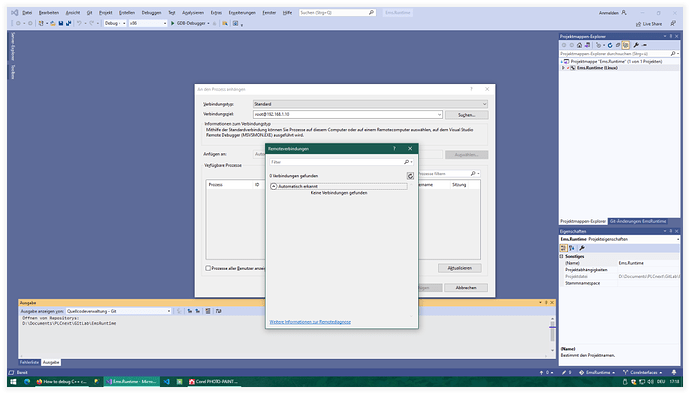The height and width of the screenshot is (393, 690).
Task: Open the VS Code taskbar icon
Action: (166, 382)
